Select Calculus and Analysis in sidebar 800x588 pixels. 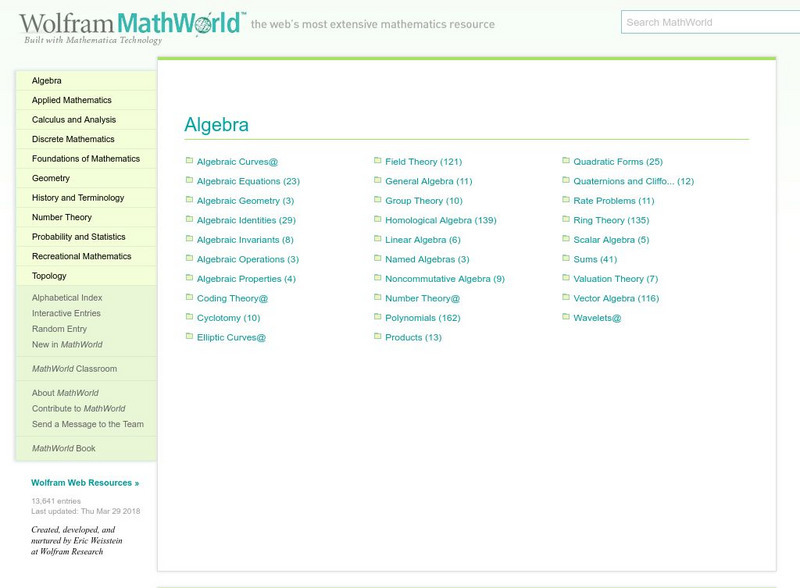(x=86, y=119)
